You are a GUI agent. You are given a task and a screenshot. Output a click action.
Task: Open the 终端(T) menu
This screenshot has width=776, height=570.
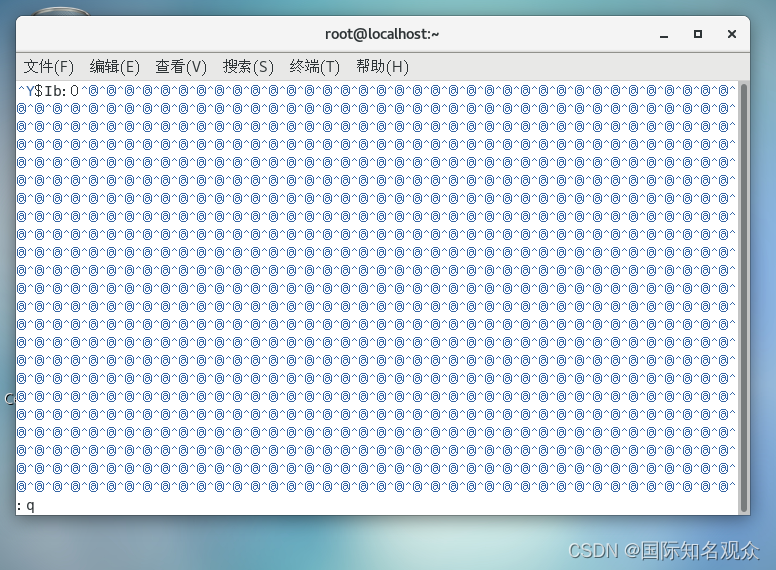pyautogui.click(x=315, y=66)
